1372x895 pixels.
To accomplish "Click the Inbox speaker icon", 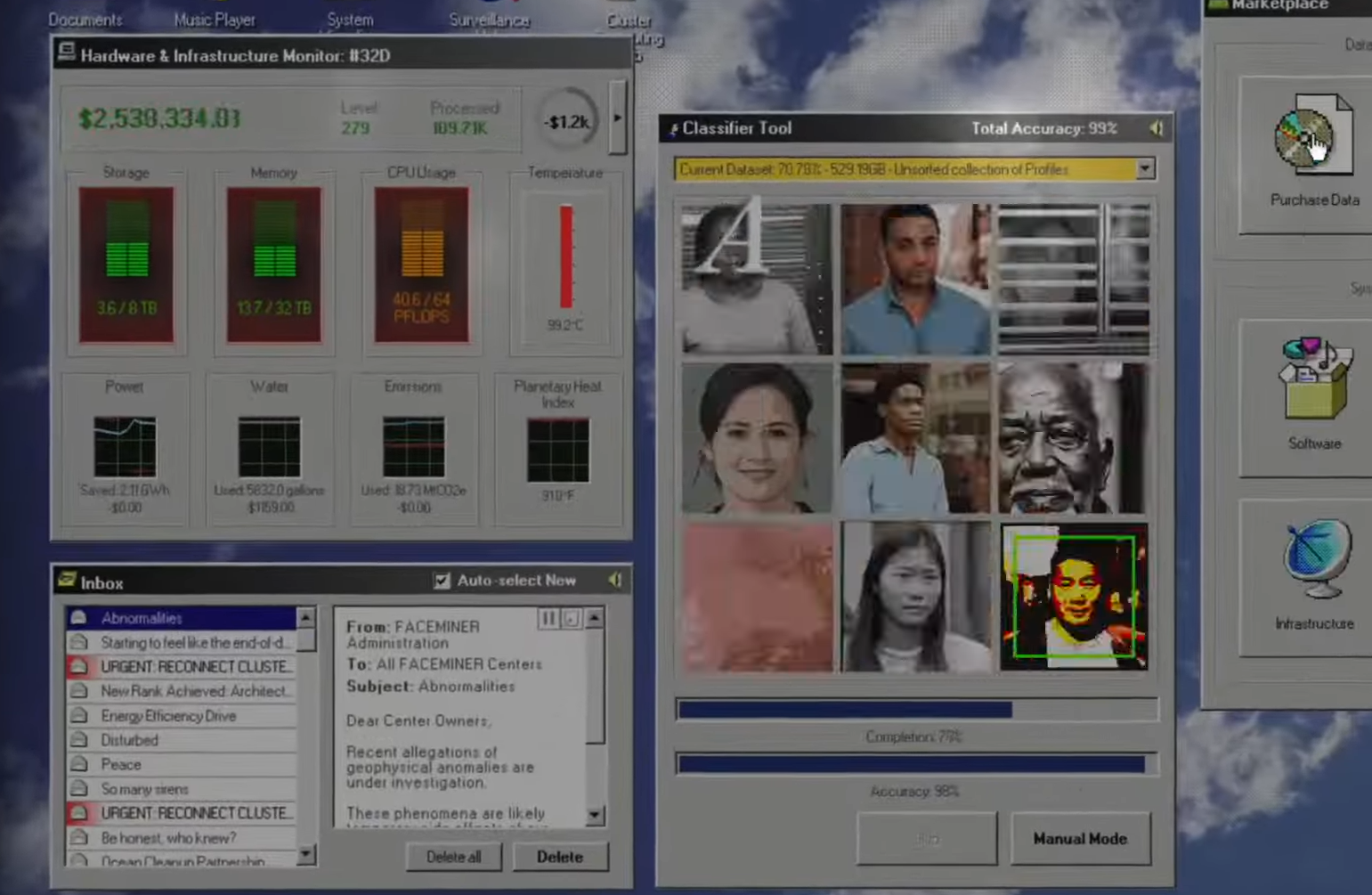I will 615,581.
